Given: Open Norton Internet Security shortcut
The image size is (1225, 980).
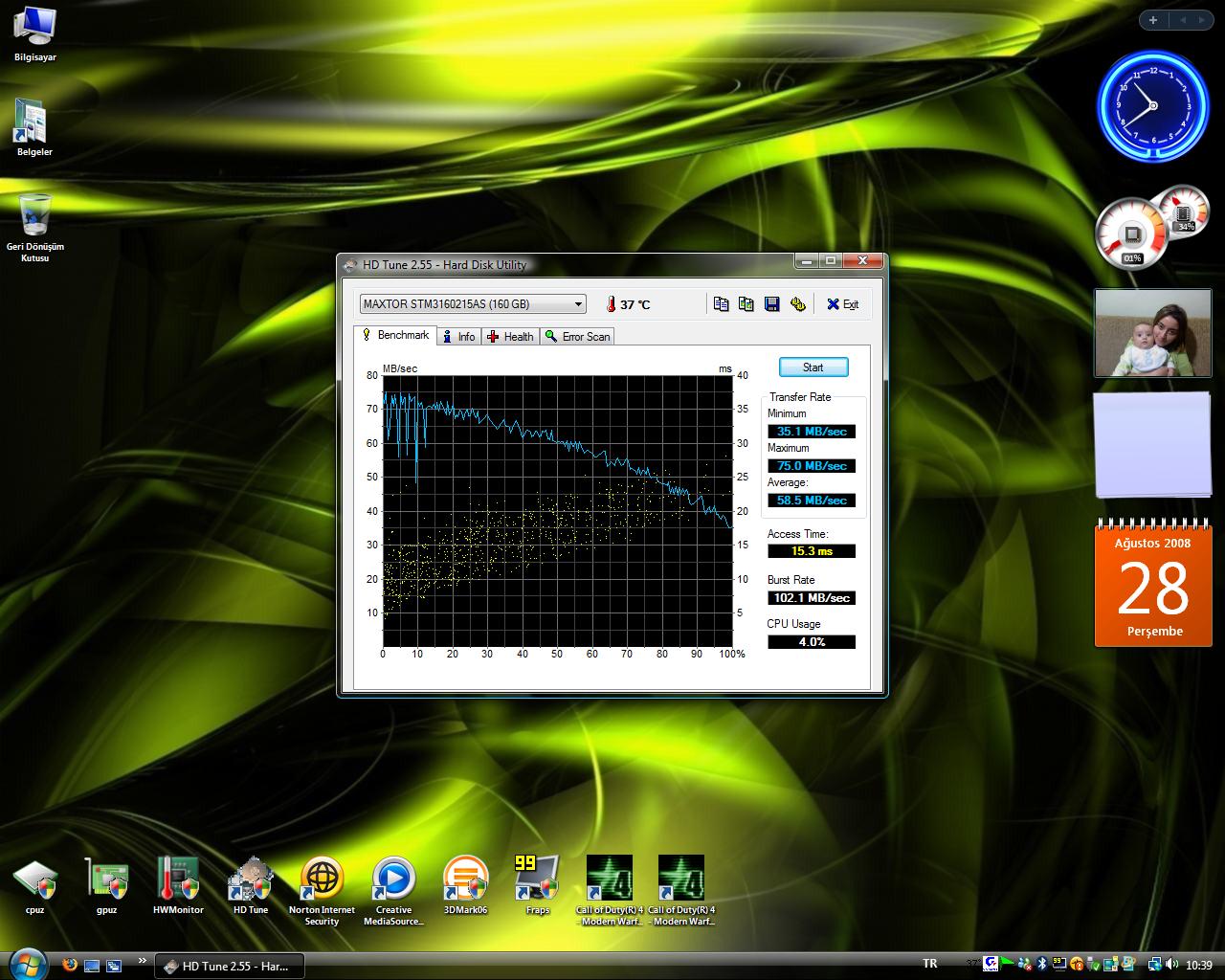Looking at the screenshot, I should pyautogui.click(x=323, y=891).
